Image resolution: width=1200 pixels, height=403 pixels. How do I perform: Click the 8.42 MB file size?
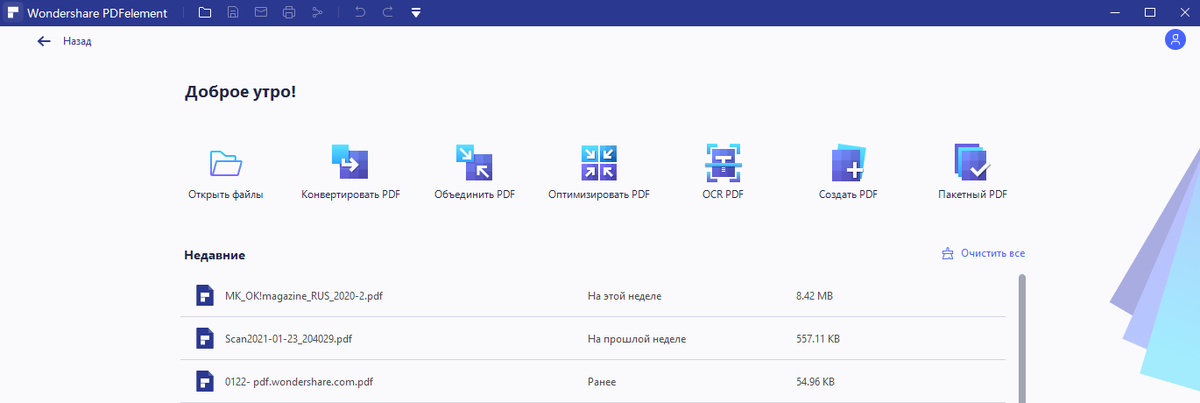tap(815, 296)
